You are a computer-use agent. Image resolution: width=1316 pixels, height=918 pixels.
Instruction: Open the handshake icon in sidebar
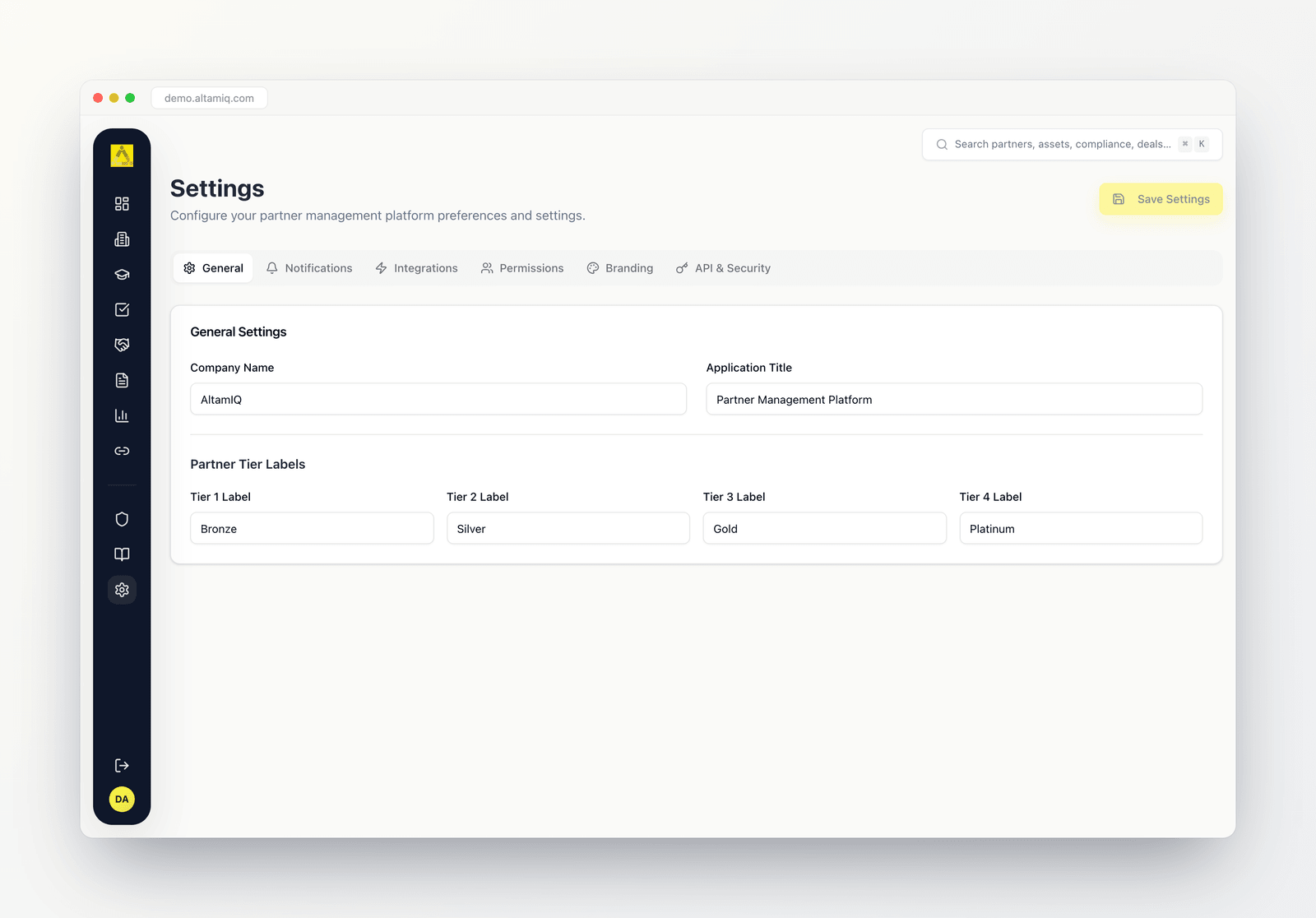point(122,345)
